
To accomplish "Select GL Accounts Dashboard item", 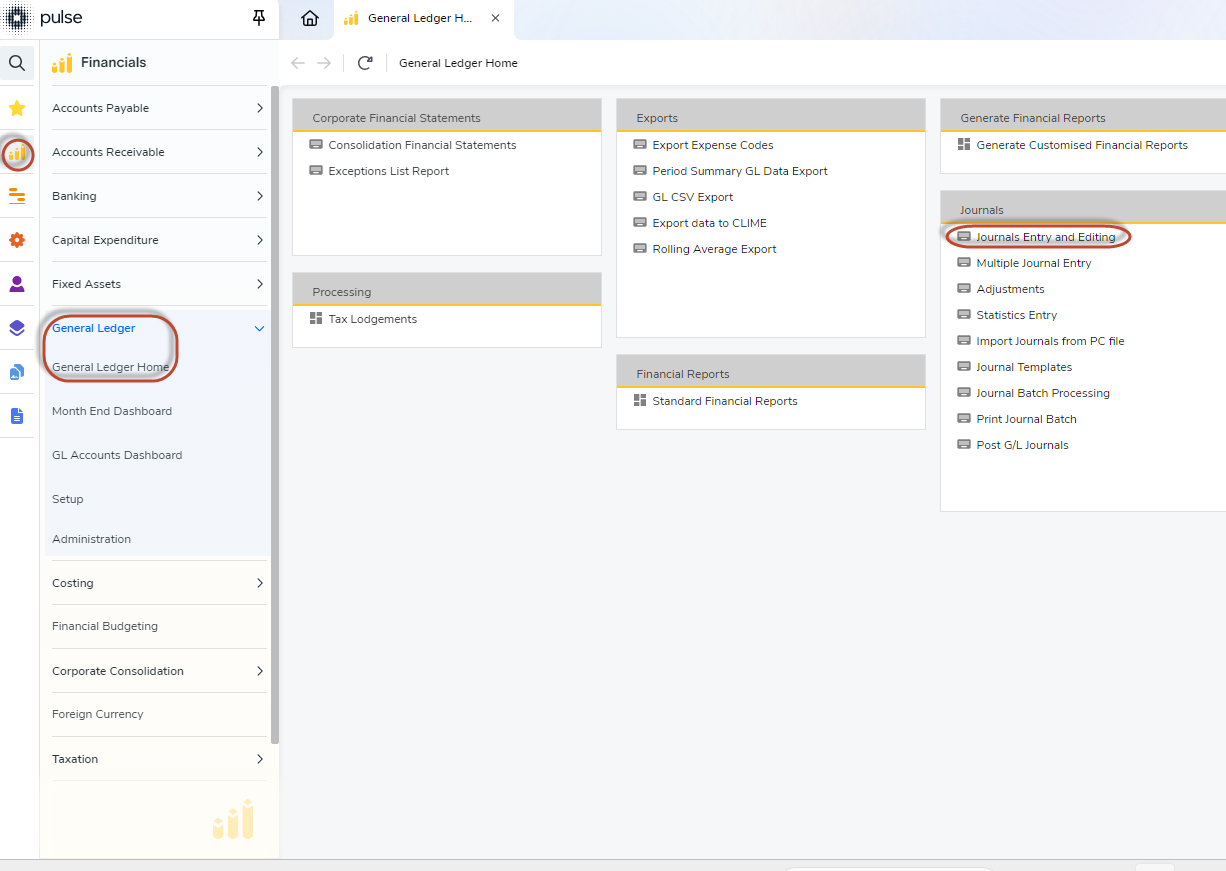I will pos(117,455).
